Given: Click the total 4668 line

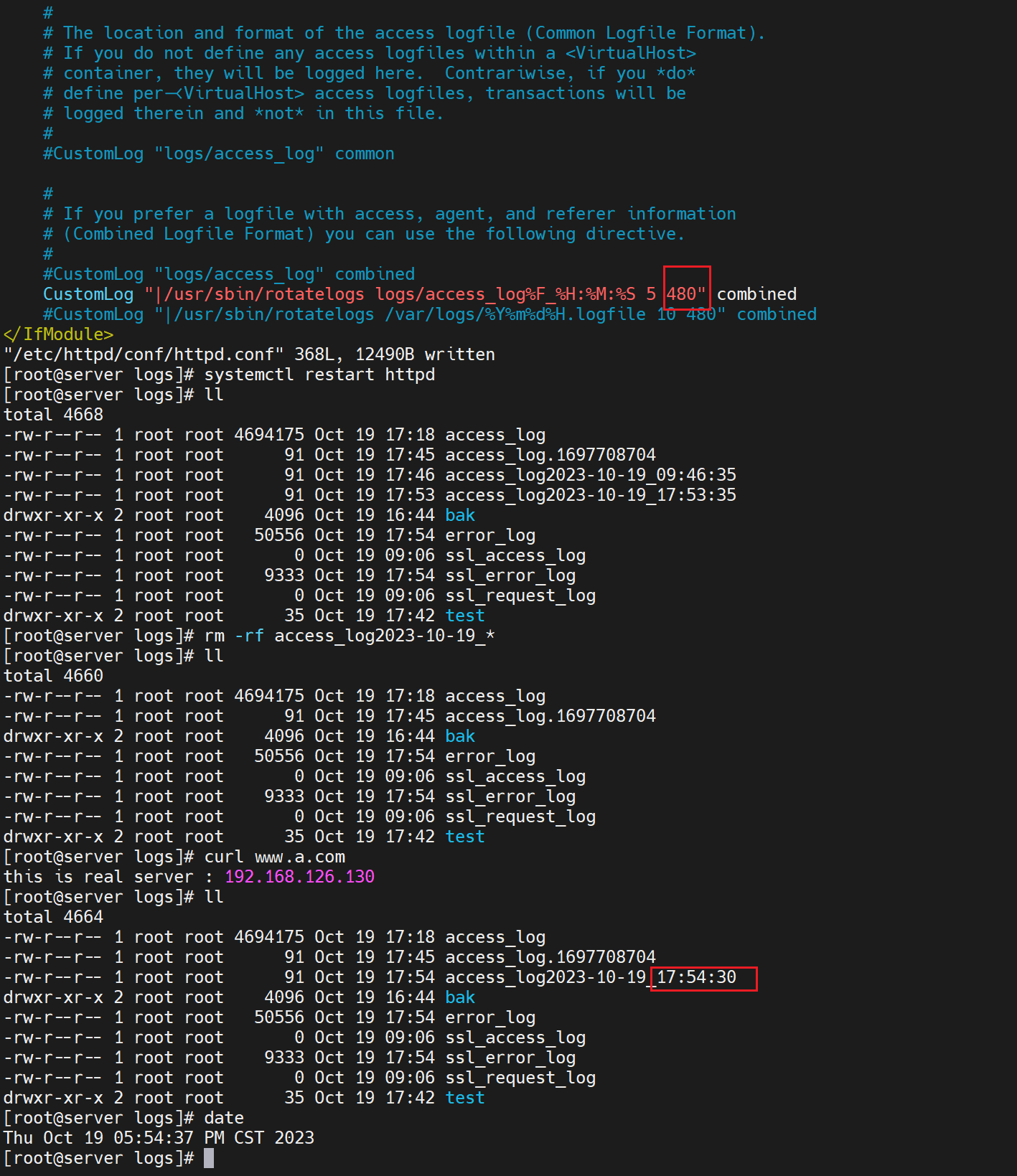Looking at the screenshot, I should pyautogui.click(x=53, y=415).
